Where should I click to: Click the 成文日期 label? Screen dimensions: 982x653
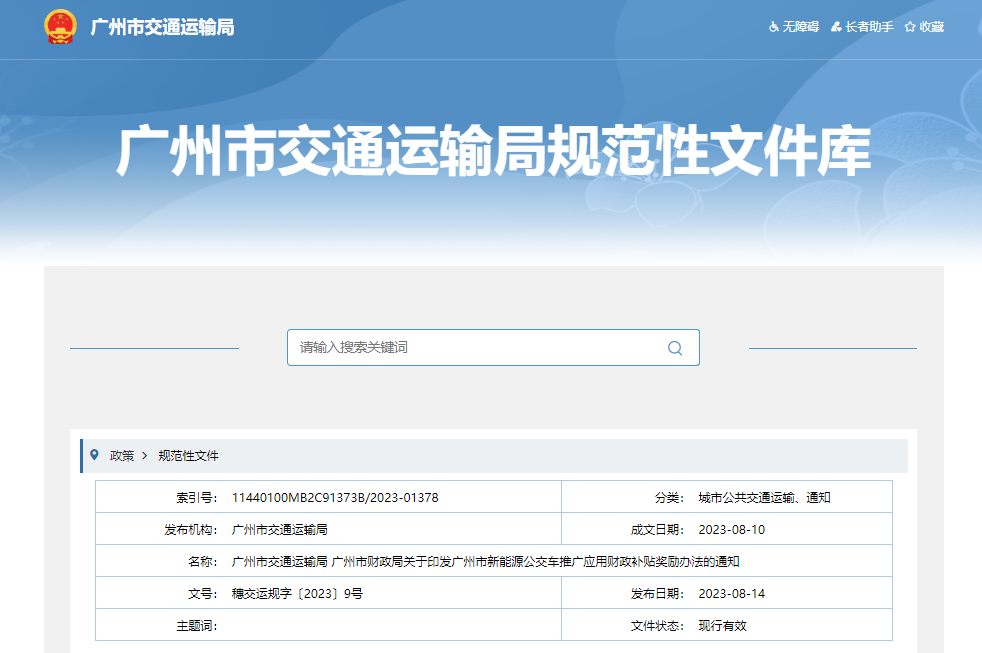tap(658, 530)
